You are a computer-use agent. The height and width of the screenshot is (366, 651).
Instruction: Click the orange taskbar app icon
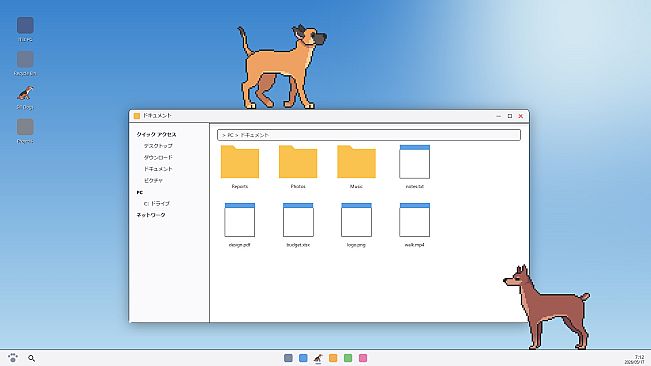(x=333, y=358)
